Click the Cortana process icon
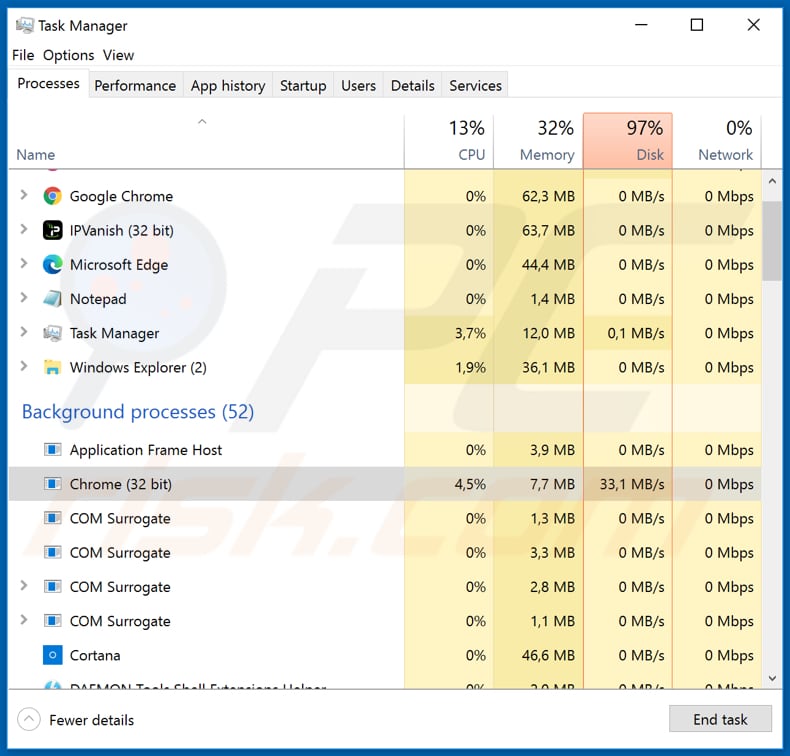Viewport: 790px width, 756px height. point(53,655)
